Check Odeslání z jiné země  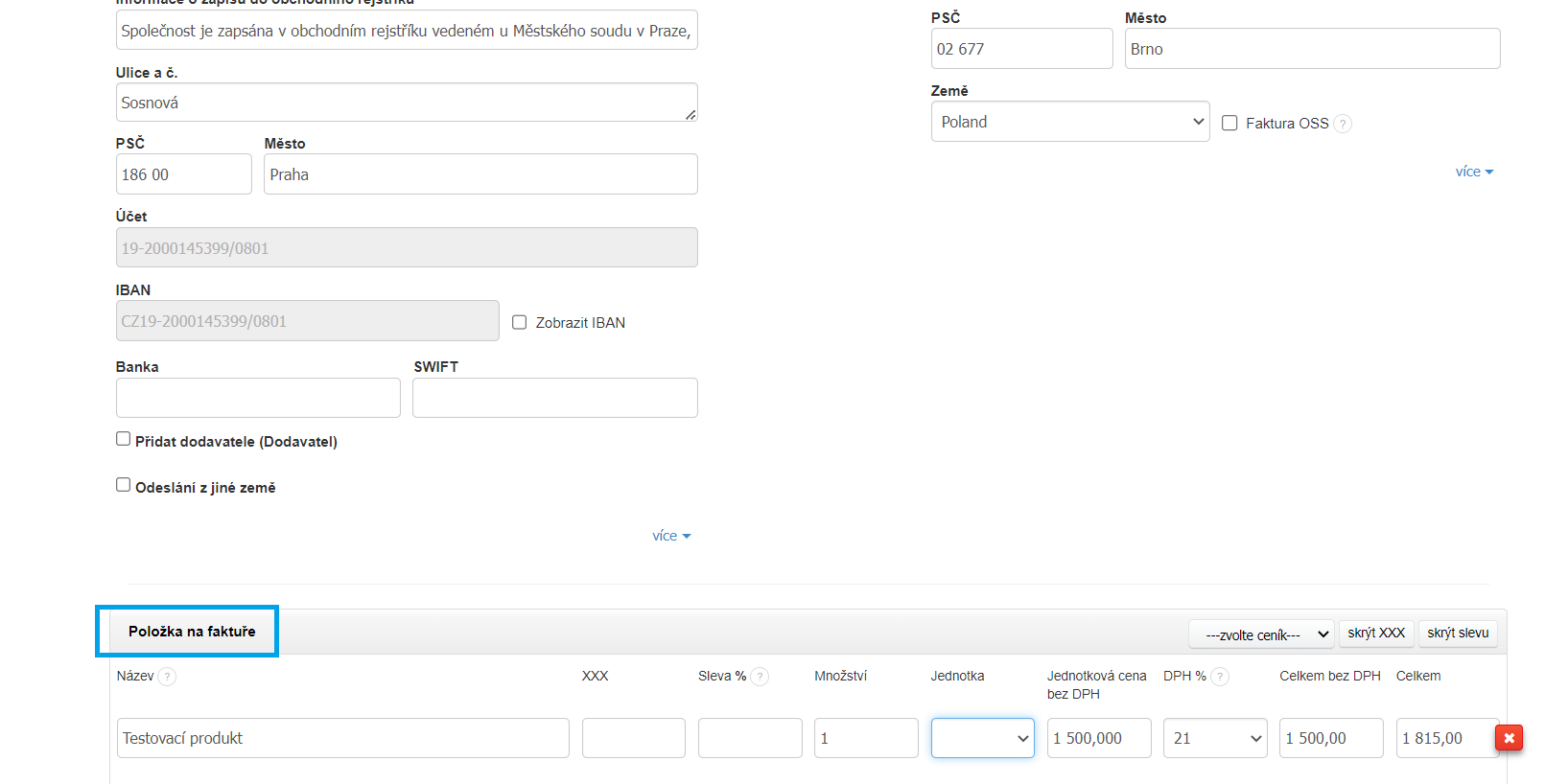pos(124,485)
